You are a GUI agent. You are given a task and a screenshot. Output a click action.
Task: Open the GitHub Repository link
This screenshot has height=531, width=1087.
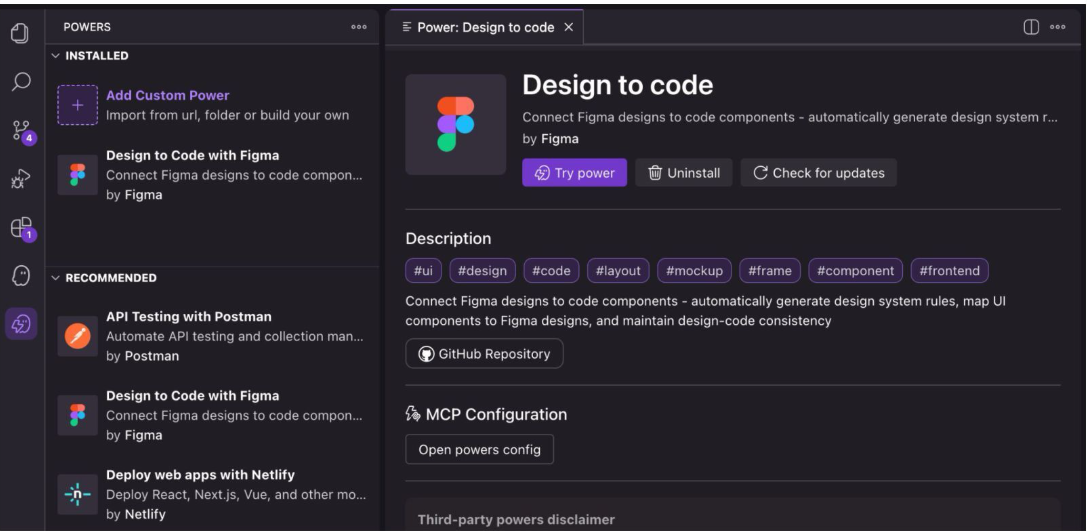point(485,354)
